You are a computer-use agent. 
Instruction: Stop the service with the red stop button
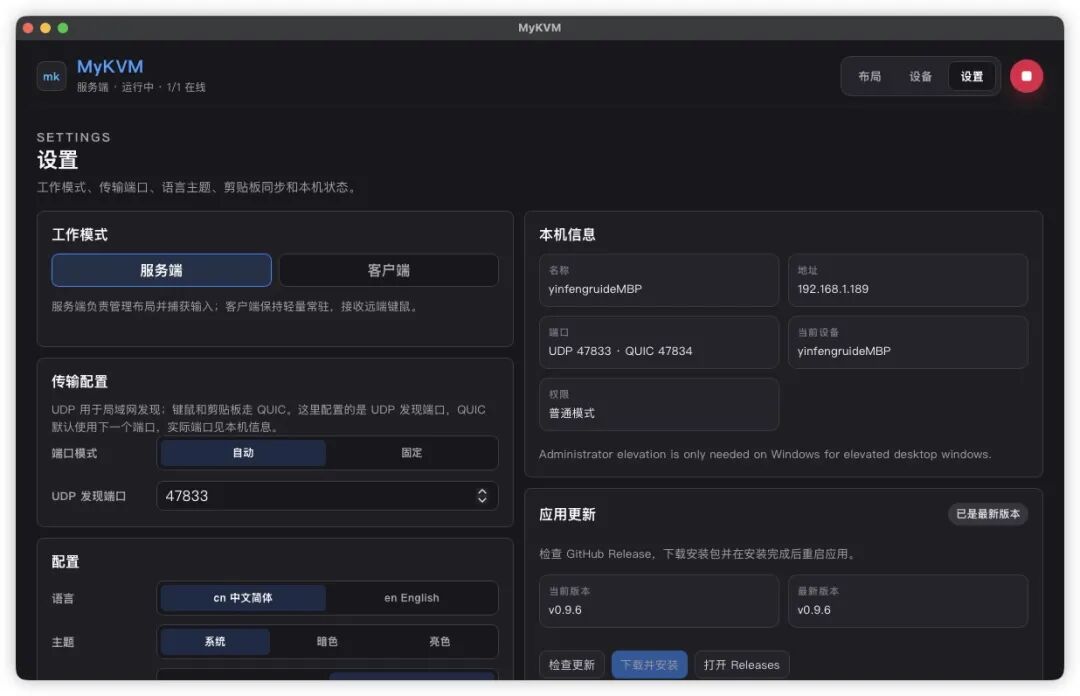click(1026, 76)
